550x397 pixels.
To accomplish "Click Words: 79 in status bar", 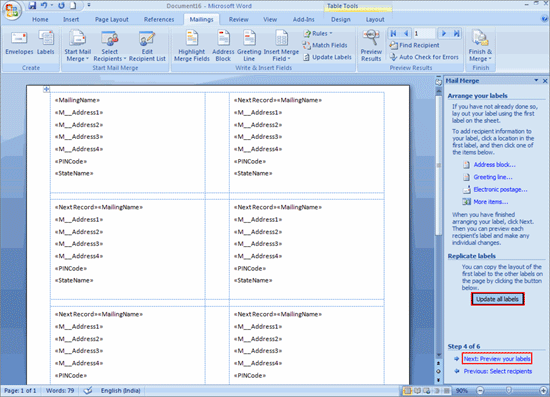I will coord(60,390).
